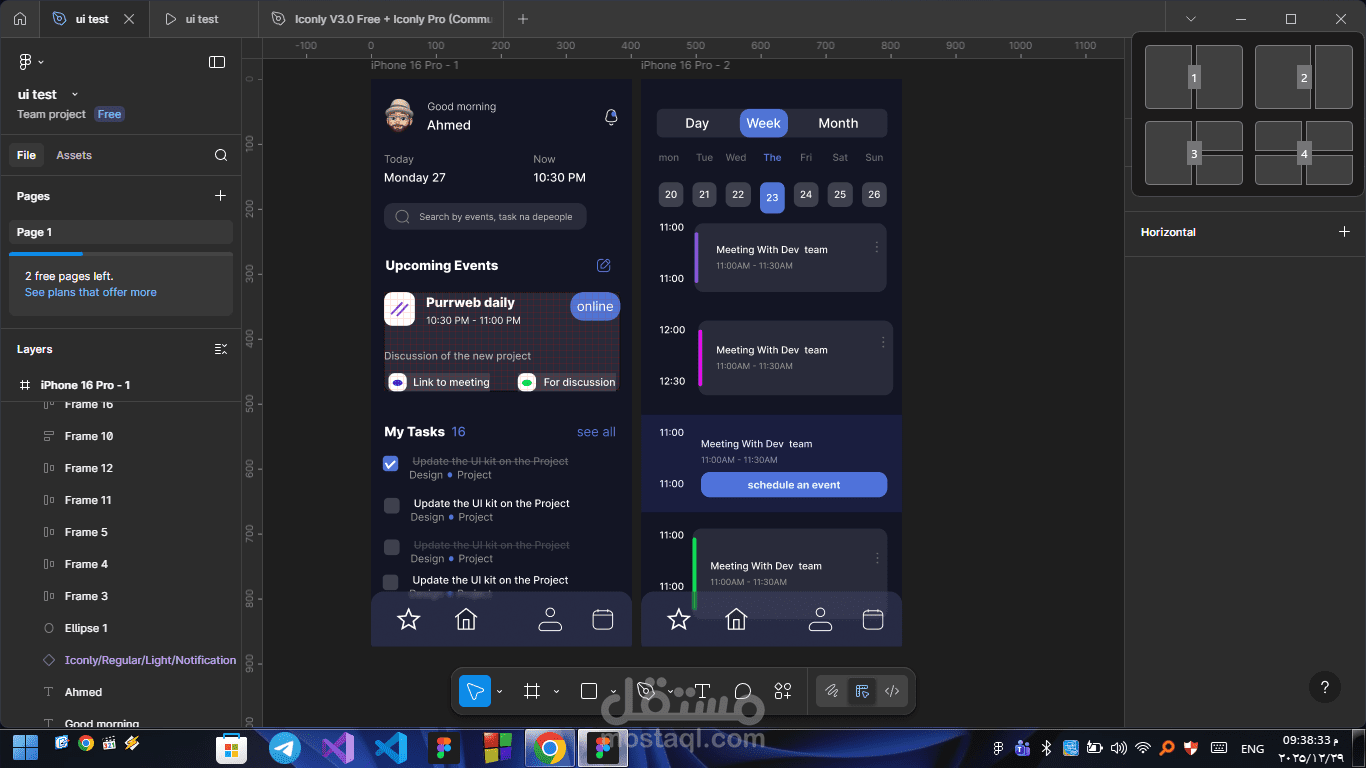Open the Iconly V3.0 Free tab
Screen dimensions: 1366x768
tap(383, 19)
